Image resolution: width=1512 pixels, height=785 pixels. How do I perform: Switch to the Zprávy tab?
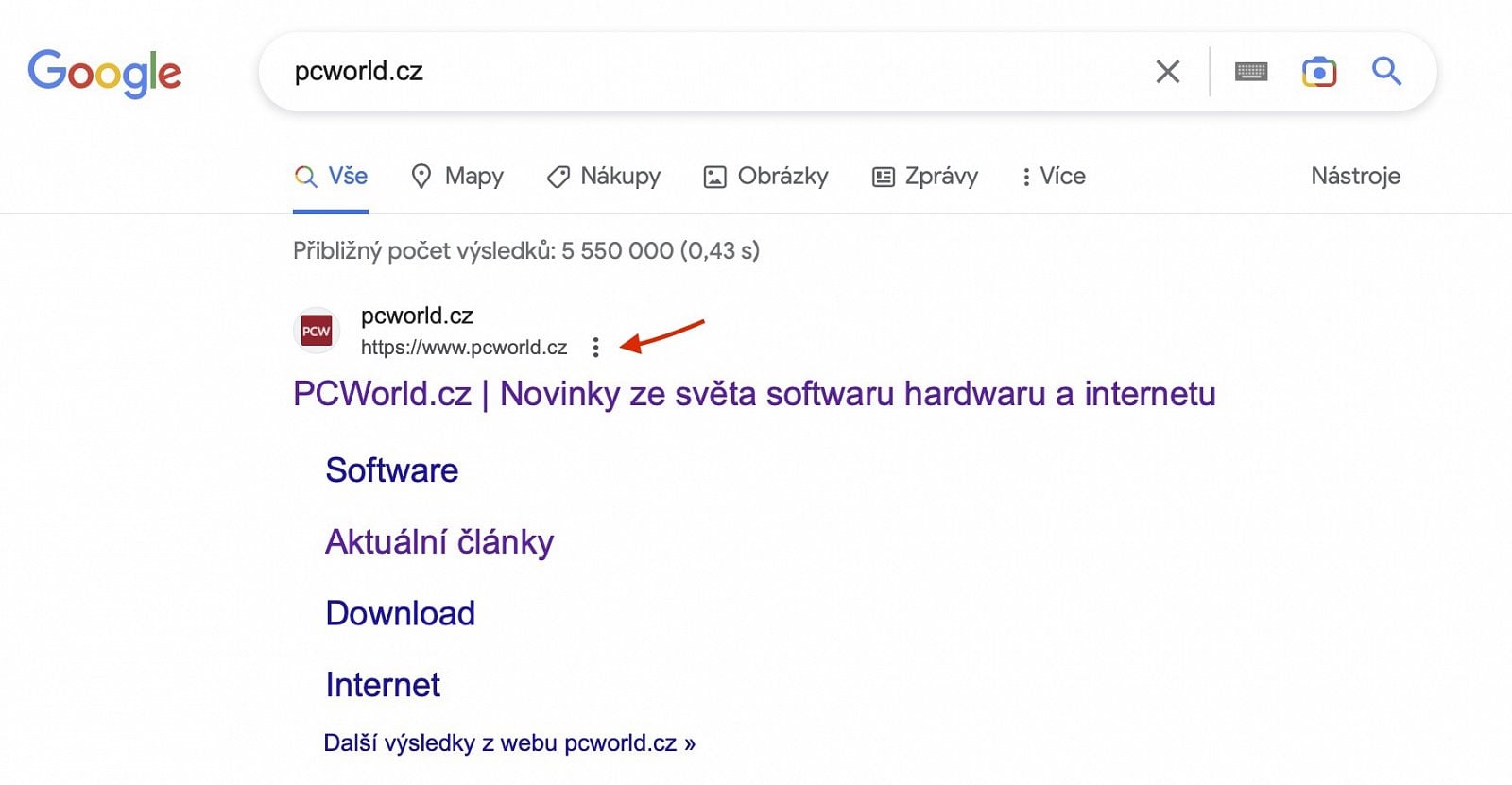point(925,177)
